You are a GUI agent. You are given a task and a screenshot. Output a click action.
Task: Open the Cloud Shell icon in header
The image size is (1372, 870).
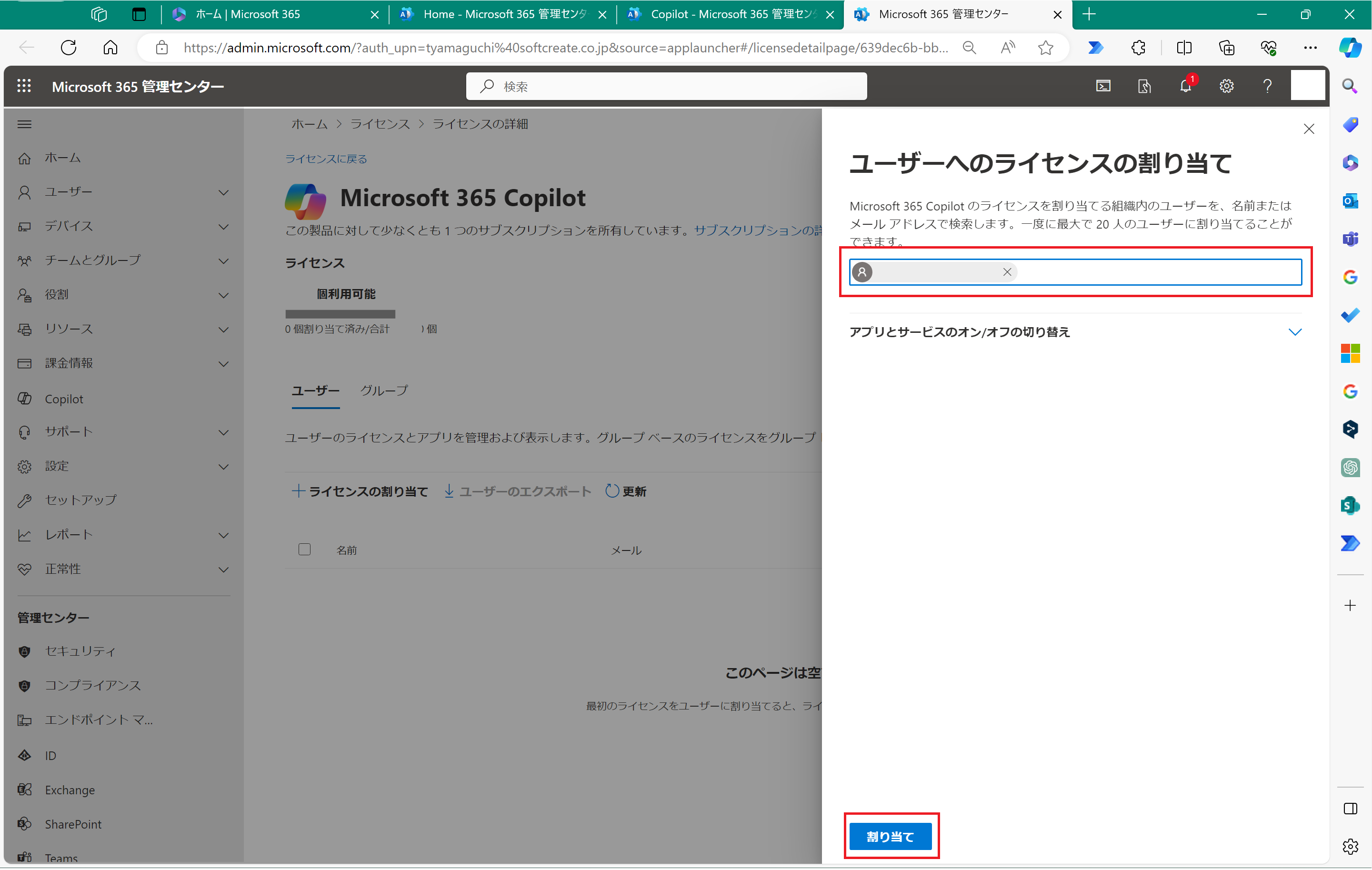coord(1103,86)
